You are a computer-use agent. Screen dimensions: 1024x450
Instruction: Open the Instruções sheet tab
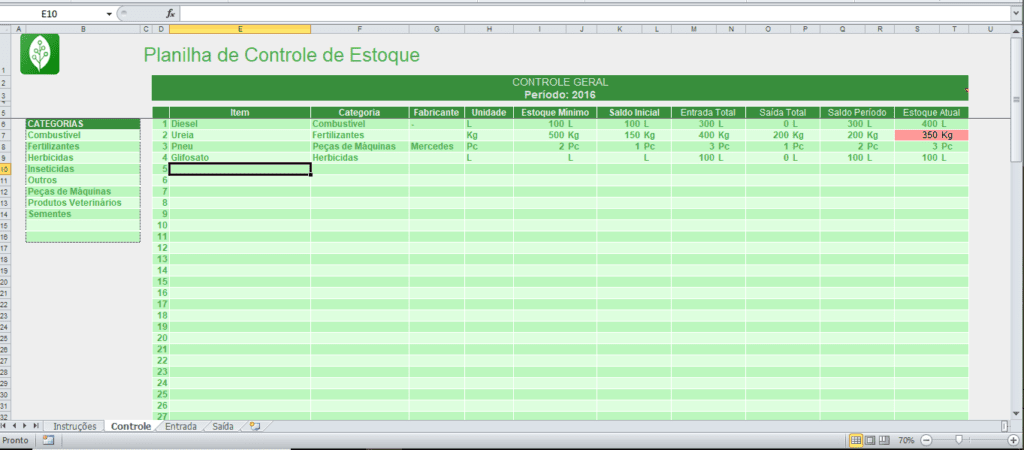(x=74, y=426)
